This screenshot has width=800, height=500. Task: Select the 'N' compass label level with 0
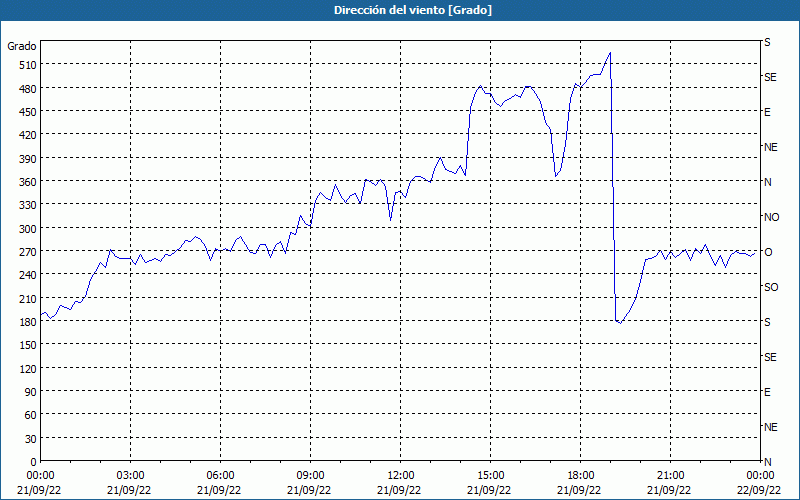point(767,462)
